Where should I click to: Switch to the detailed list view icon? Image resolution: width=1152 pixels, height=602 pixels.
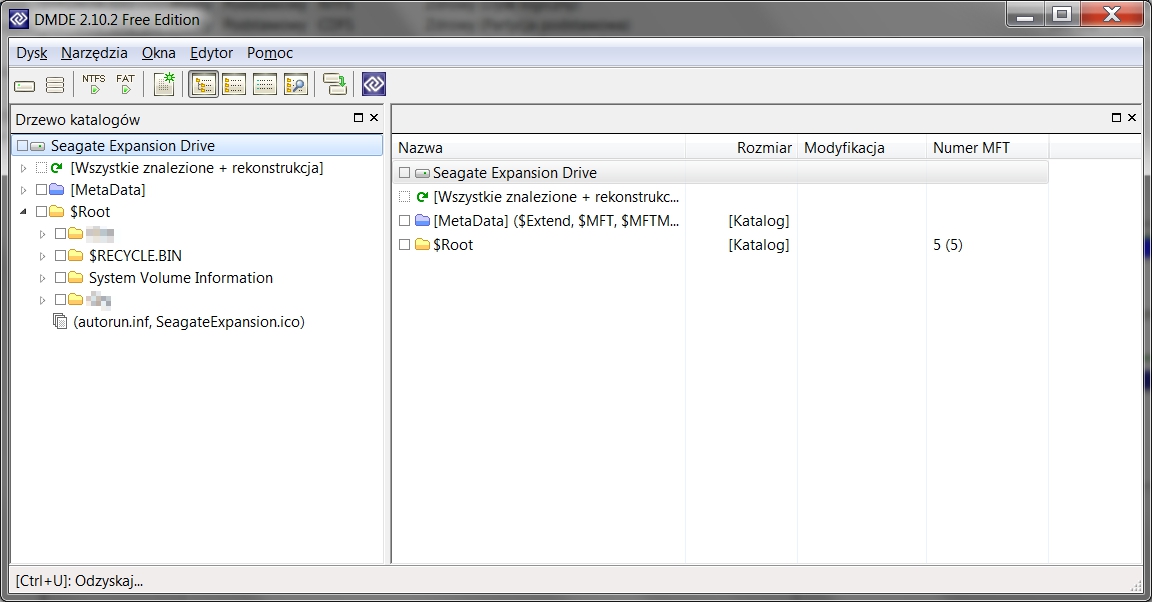point(264,85)
